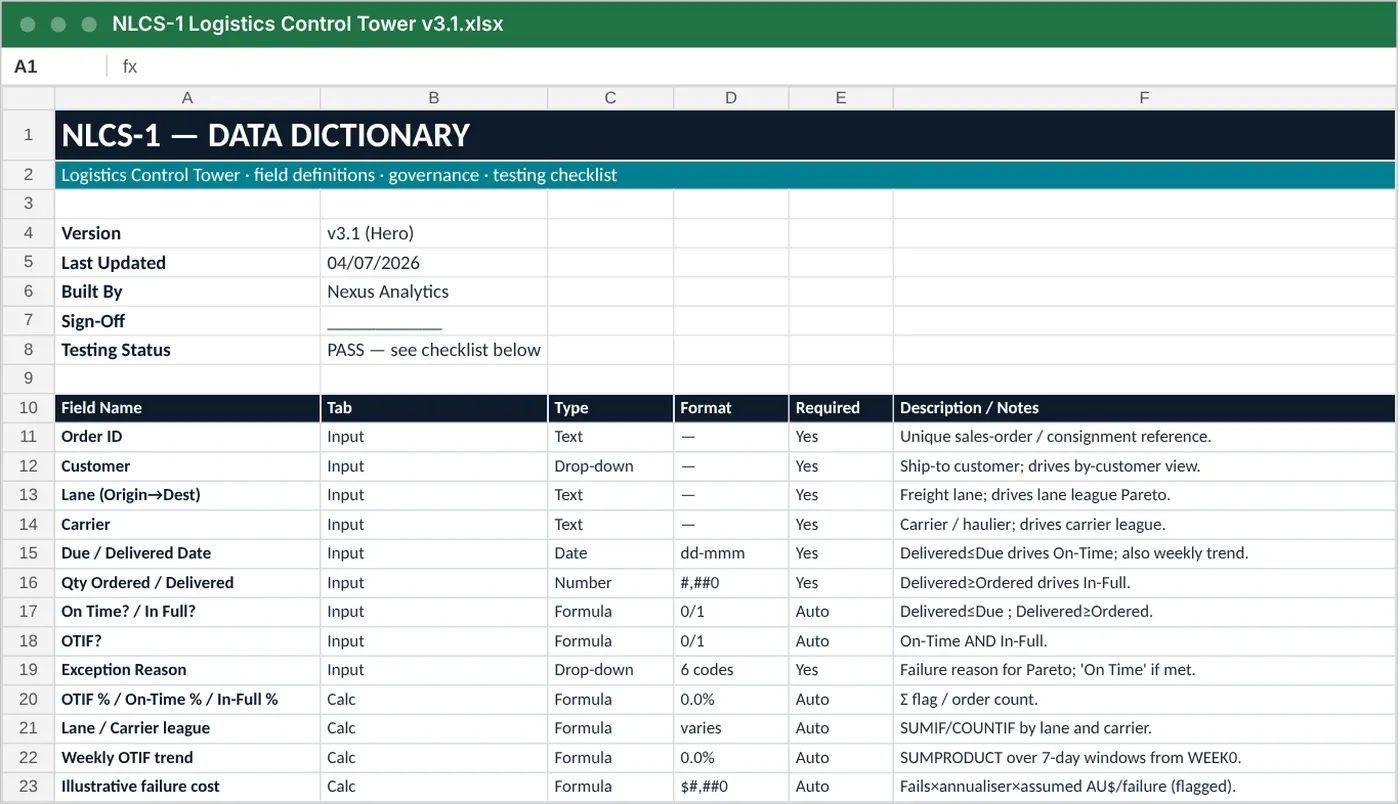1400x804 pixels.
Task: Click the '#,##0' format cell in Qty row
Action: click(731, 583)
